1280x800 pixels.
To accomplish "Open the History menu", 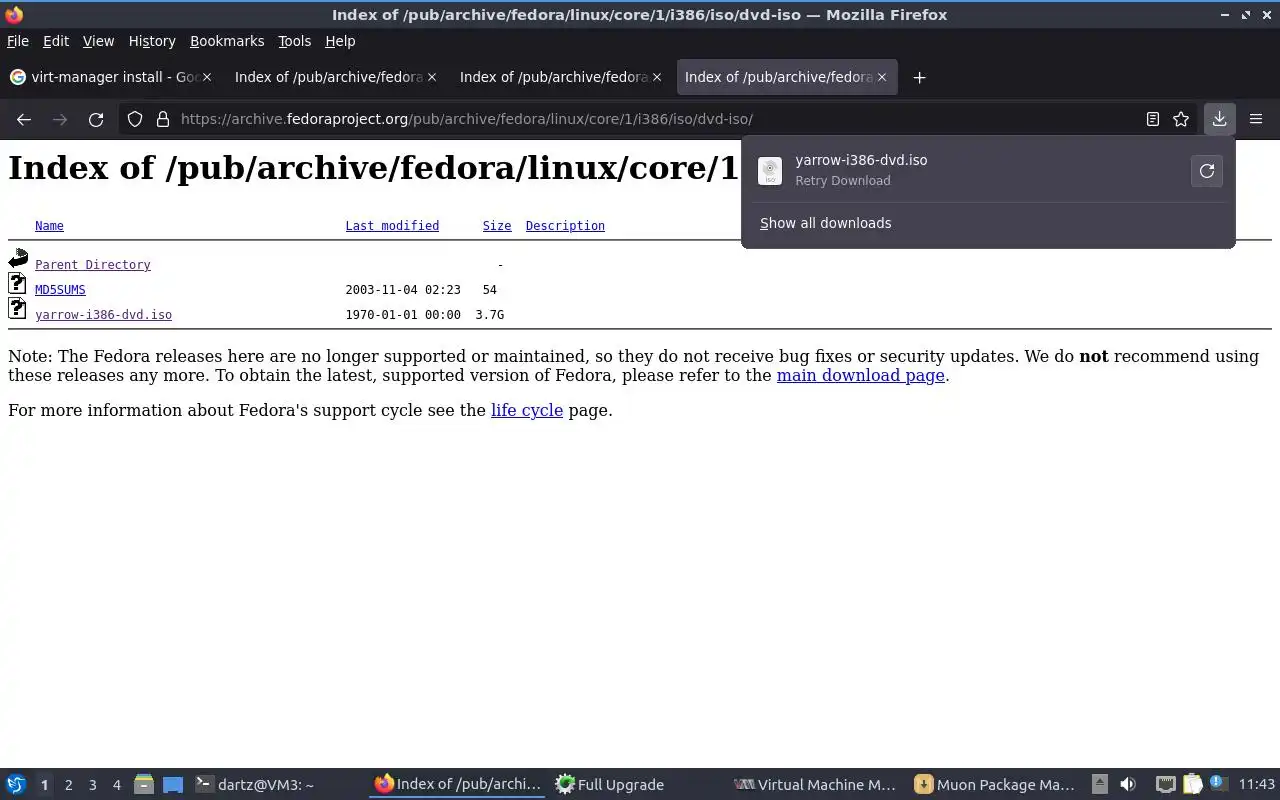I will click(152, 41).
